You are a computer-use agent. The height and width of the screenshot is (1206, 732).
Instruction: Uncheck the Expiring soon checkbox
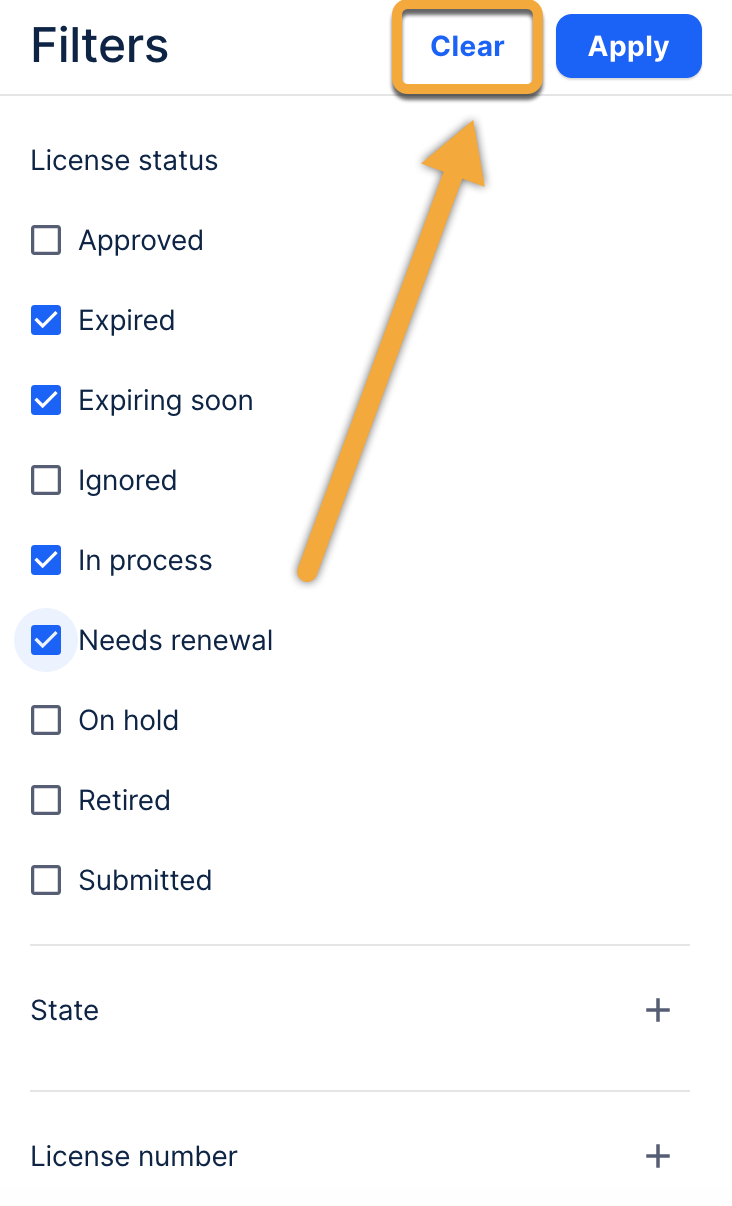click(46, 401)
